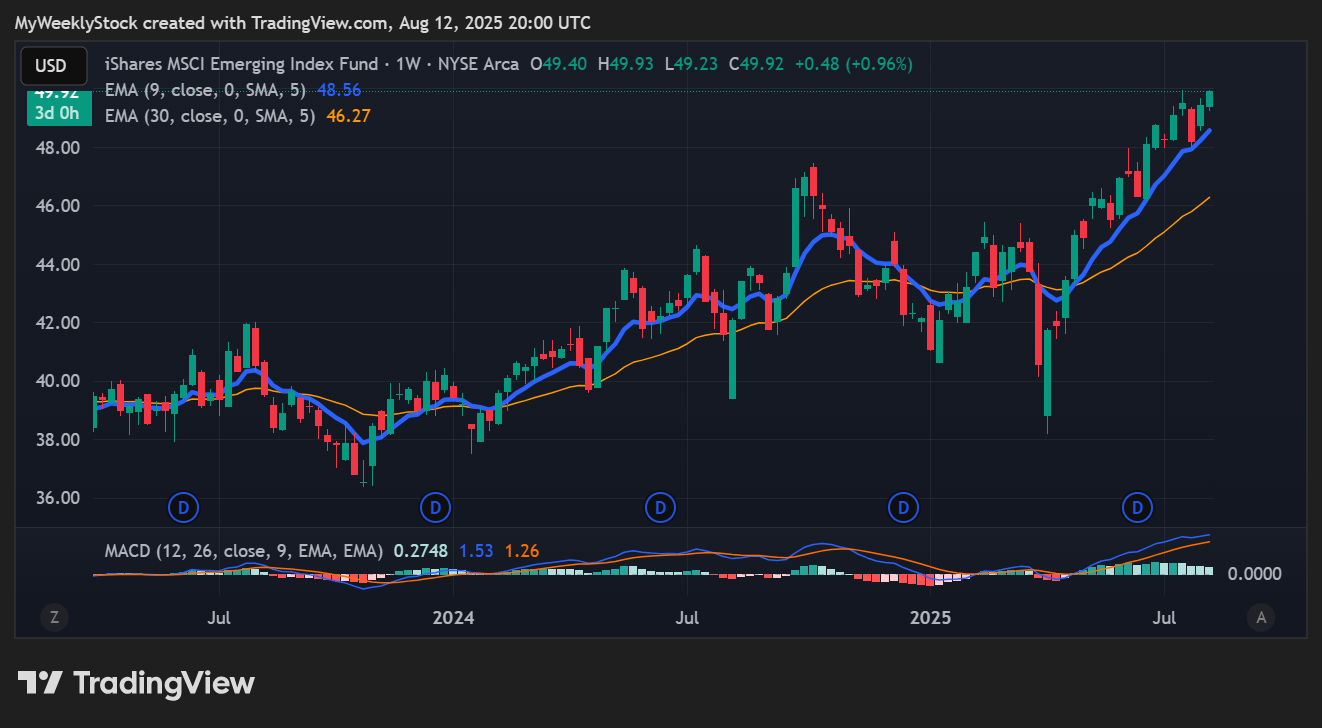The height and width of the screenshot is (728, 1322).
Task: Click the 36.00 price axis label
Action: 57,498
